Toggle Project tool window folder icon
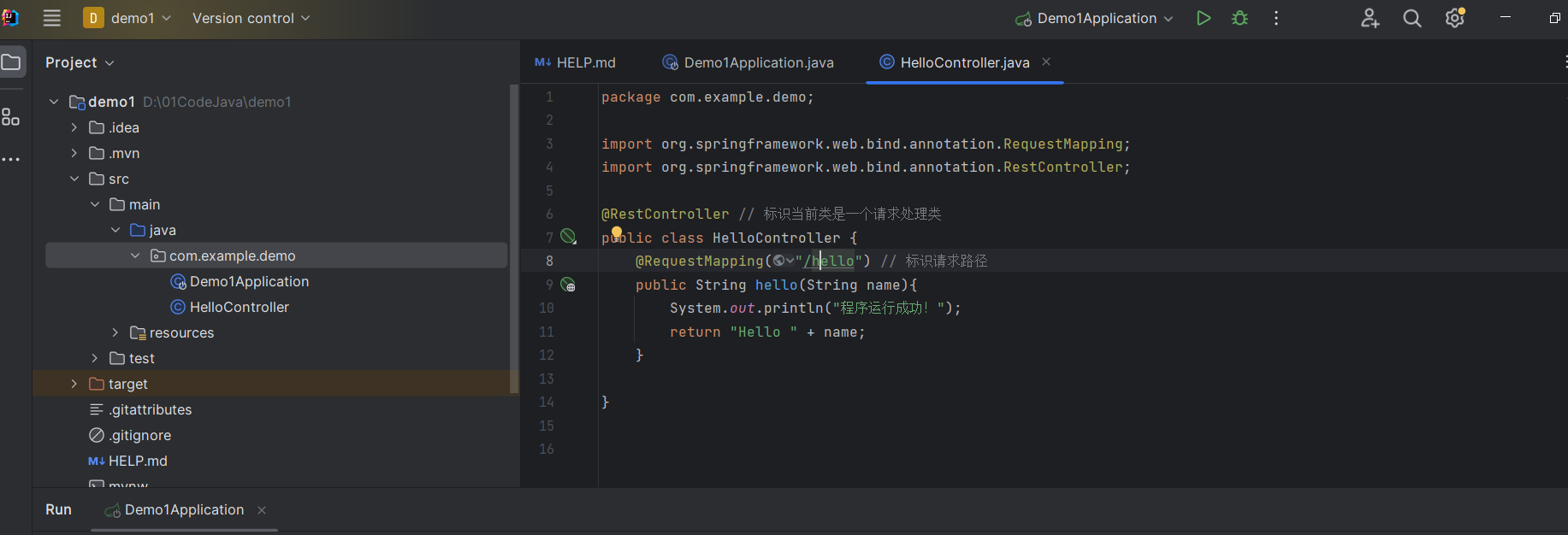The image size is (1568, 535). [x=11, y=62]
